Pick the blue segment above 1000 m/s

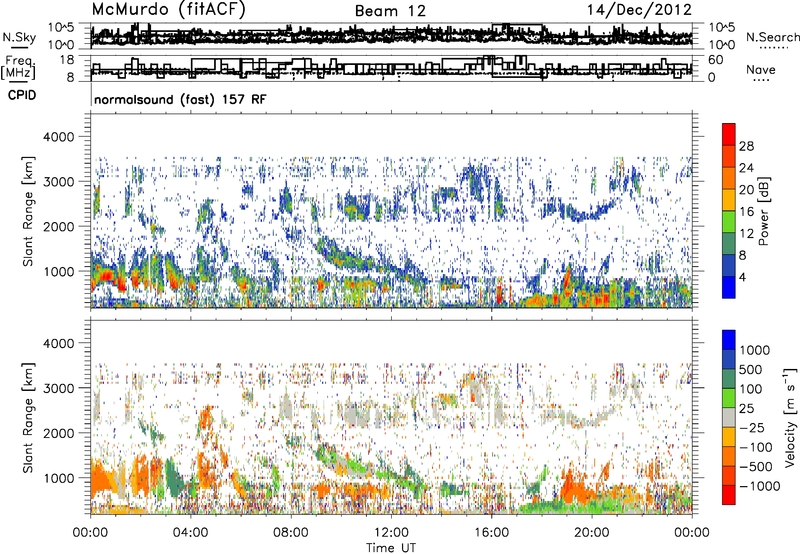click(x=729, y=340)
